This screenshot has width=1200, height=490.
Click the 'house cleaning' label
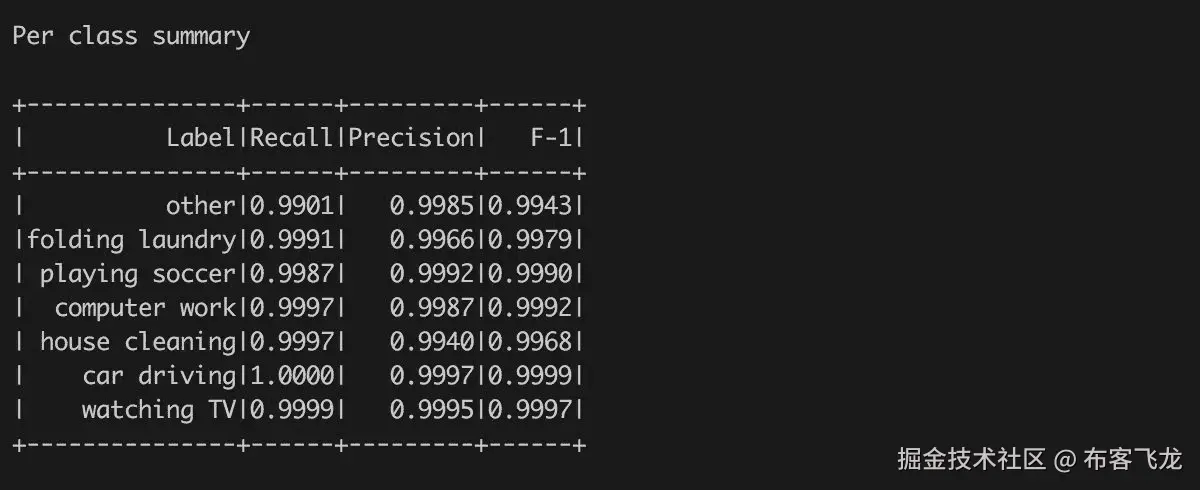[x=138, y=342]
